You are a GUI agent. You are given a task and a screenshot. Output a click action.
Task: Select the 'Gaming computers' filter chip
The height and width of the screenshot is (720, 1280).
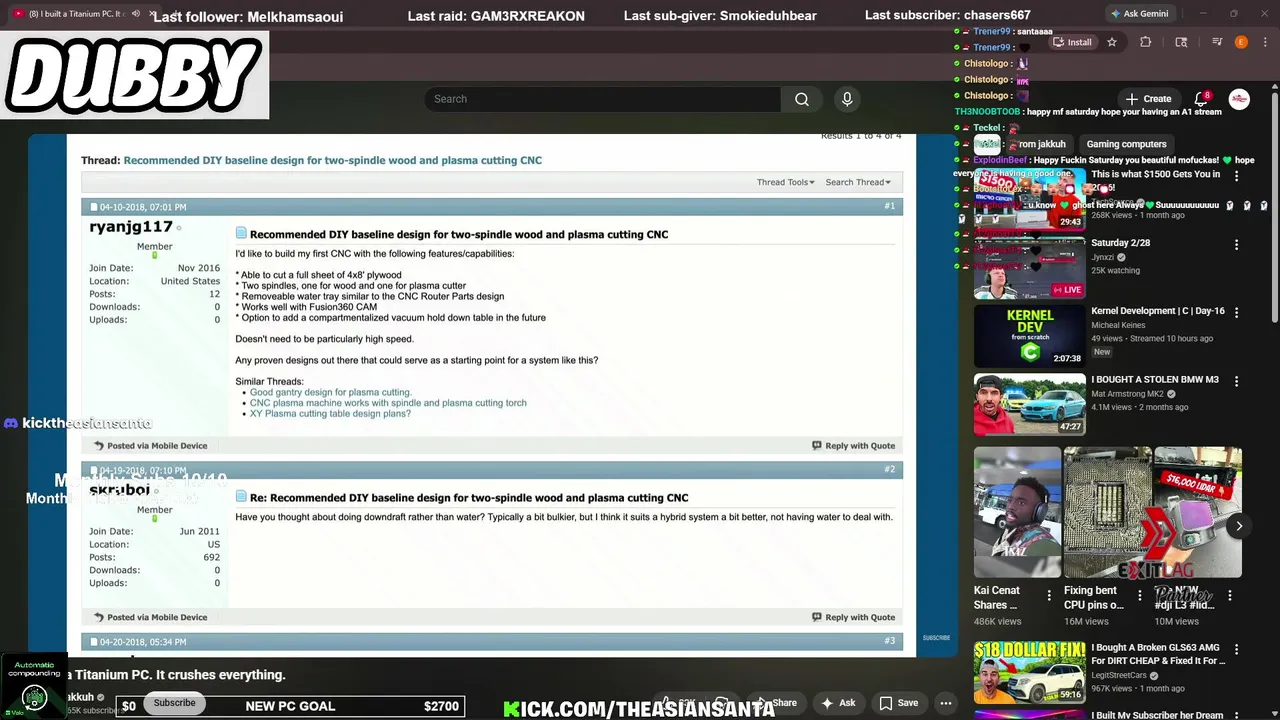click(1126, 144)
